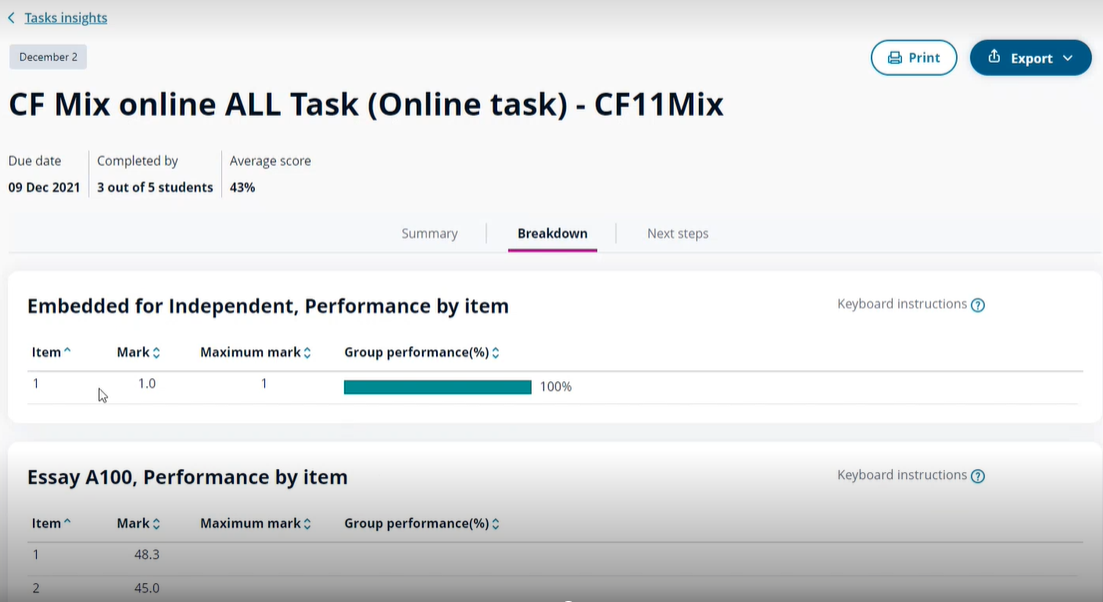Sort Embedded table by Group performance(%)
1103x602 pixels.
pos(421,352)
